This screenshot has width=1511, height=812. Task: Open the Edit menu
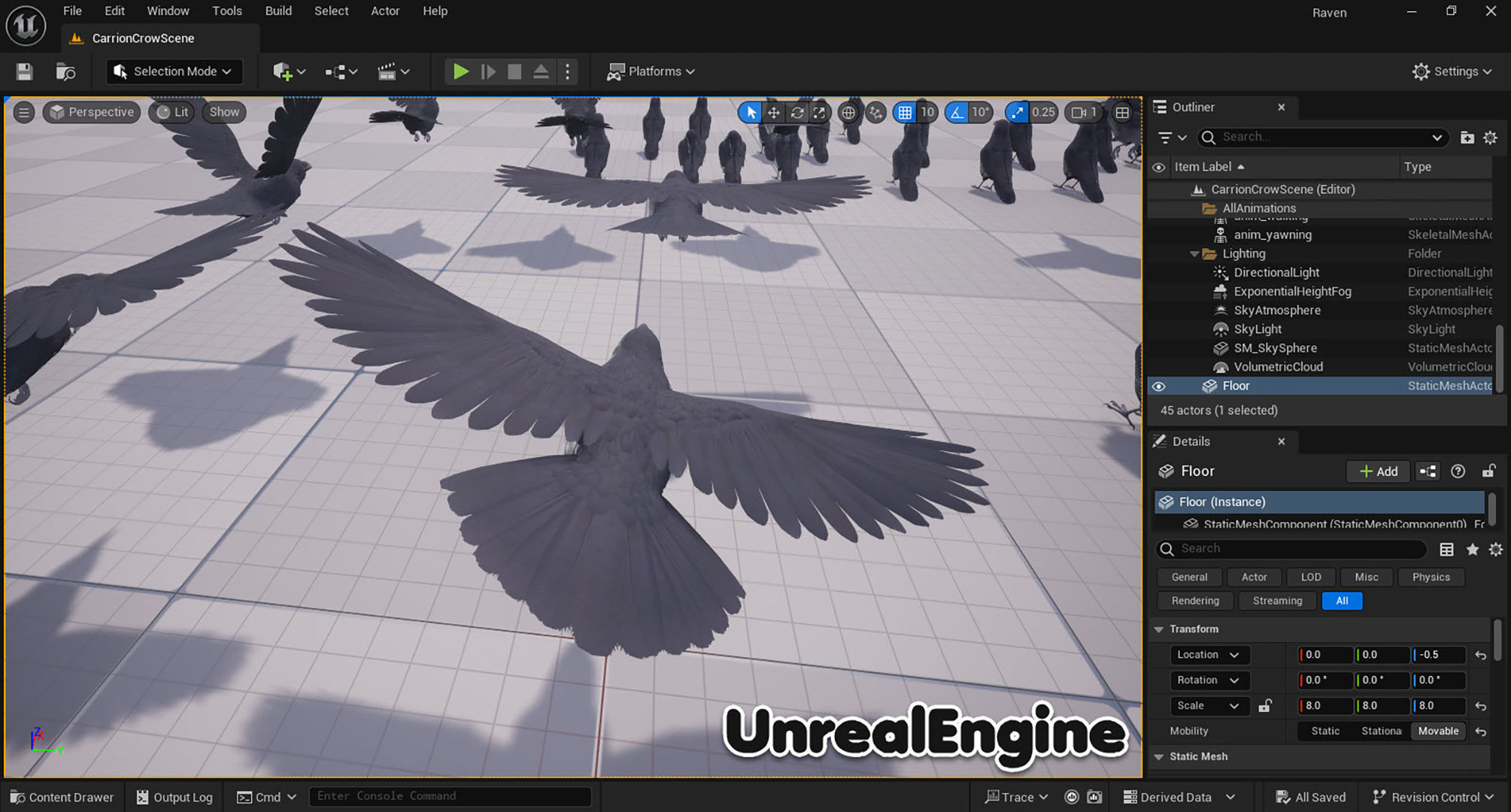[114, 11]
